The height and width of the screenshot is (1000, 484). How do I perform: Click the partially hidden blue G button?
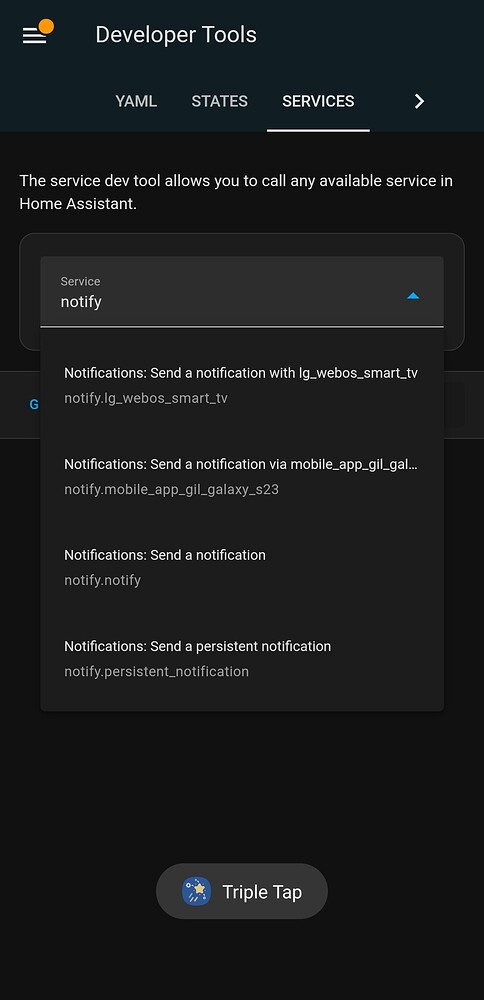pos(34,404)
